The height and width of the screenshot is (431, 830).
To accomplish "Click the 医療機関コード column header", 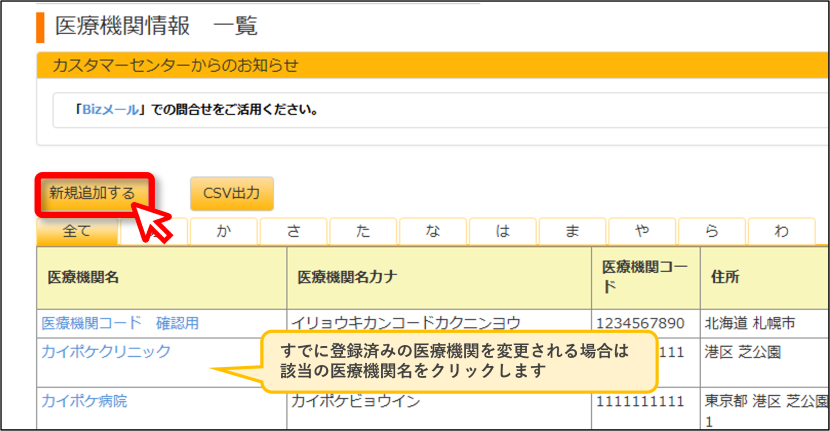I will click(646, 277).
